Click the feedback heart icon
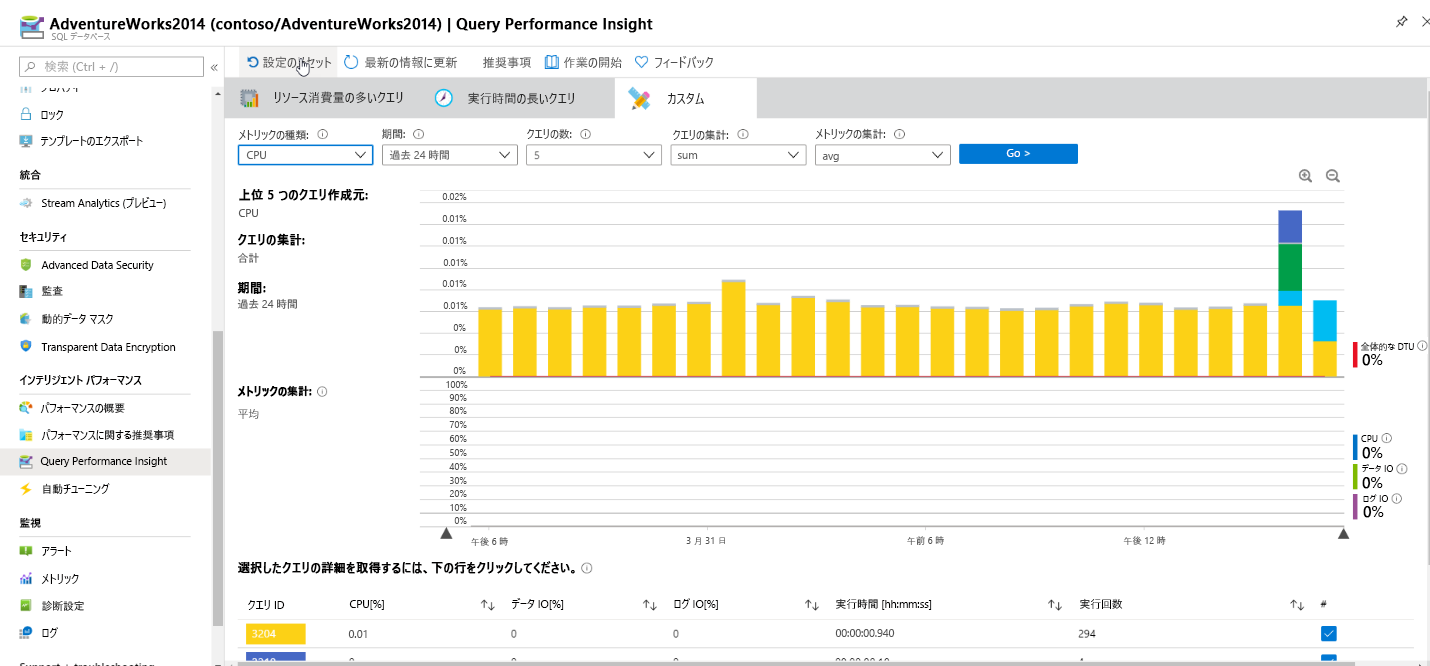Image resolution: width=1430 pixels, height=666 pixels. tap(642, 62)
